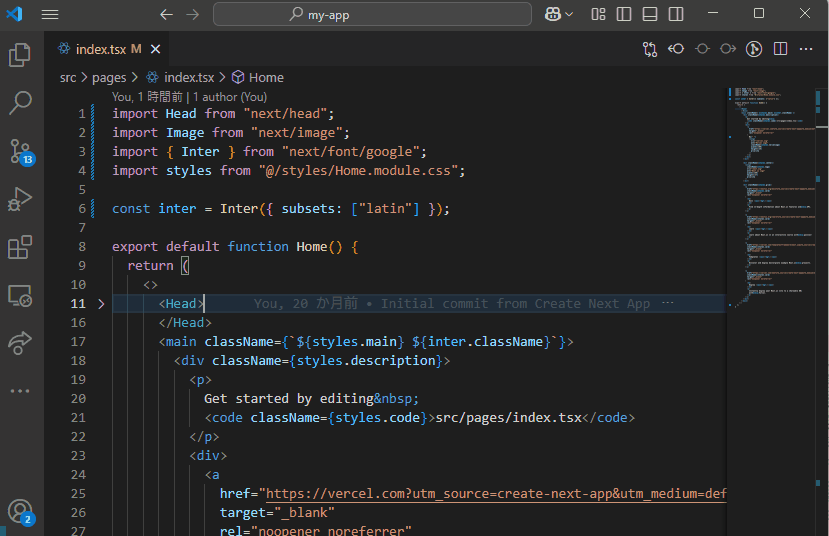This screenshot has width=829, height=536.
Task: Expand the folded Head block at line 11
Action: pyautogui.click(x=101, y=304)
